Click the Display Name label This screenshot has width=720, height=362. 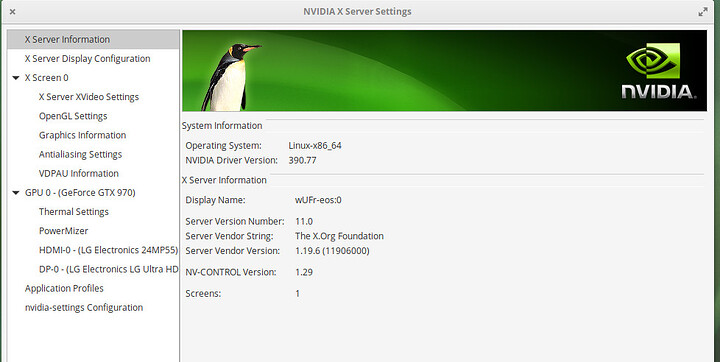(x=215, y=200)
